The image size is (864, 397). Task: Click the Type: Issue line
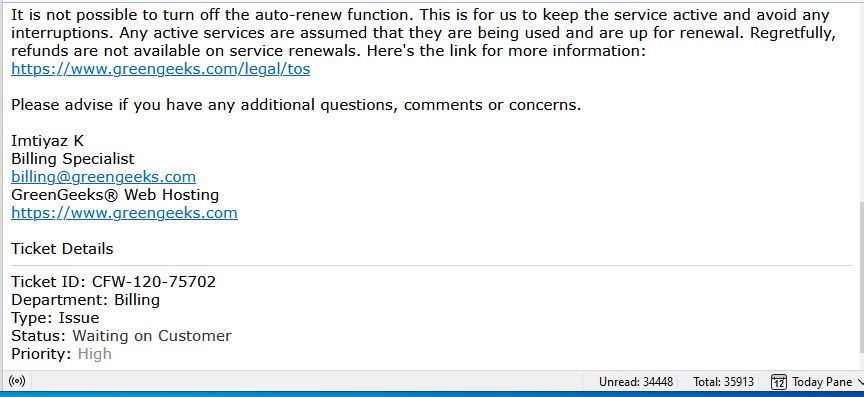55,318
